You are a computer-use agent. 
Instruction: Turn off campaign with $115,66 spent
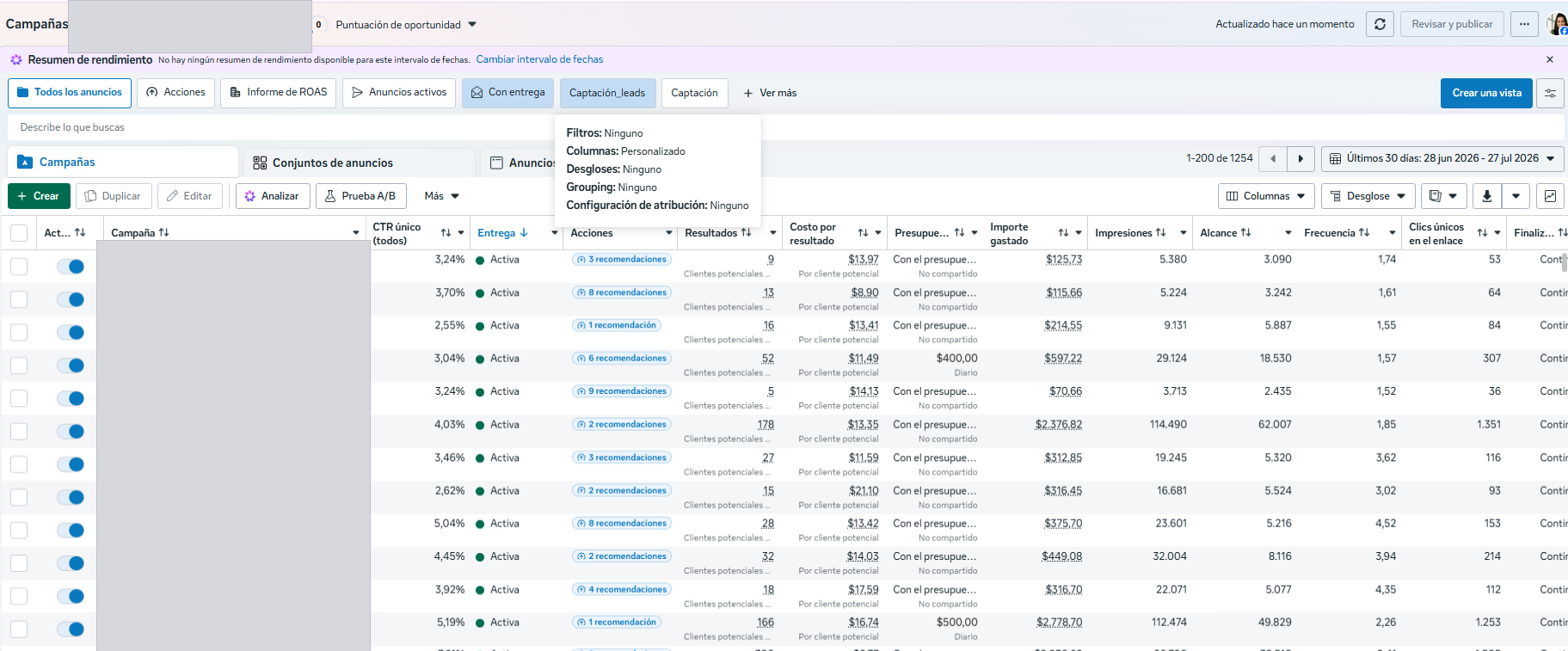(x=71, y=299)
